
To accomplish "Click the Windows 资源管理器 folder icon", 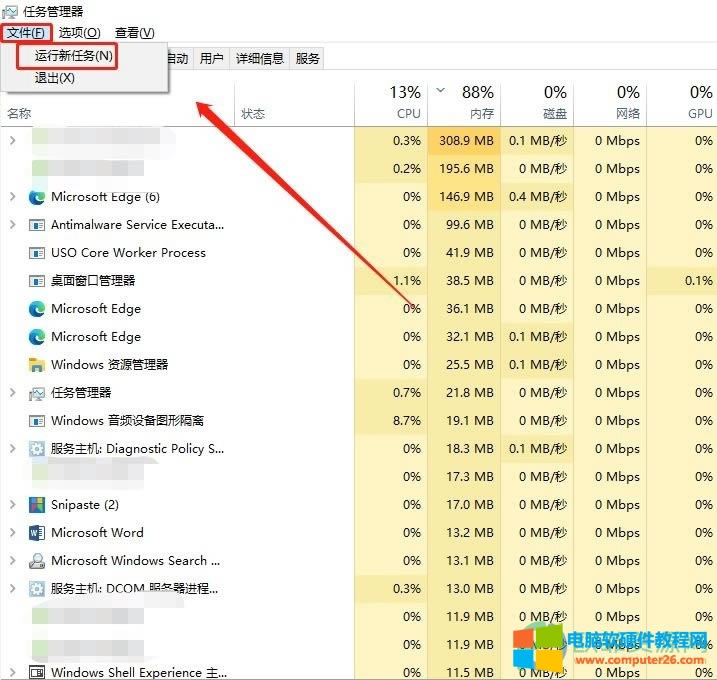I will (37, 365).
